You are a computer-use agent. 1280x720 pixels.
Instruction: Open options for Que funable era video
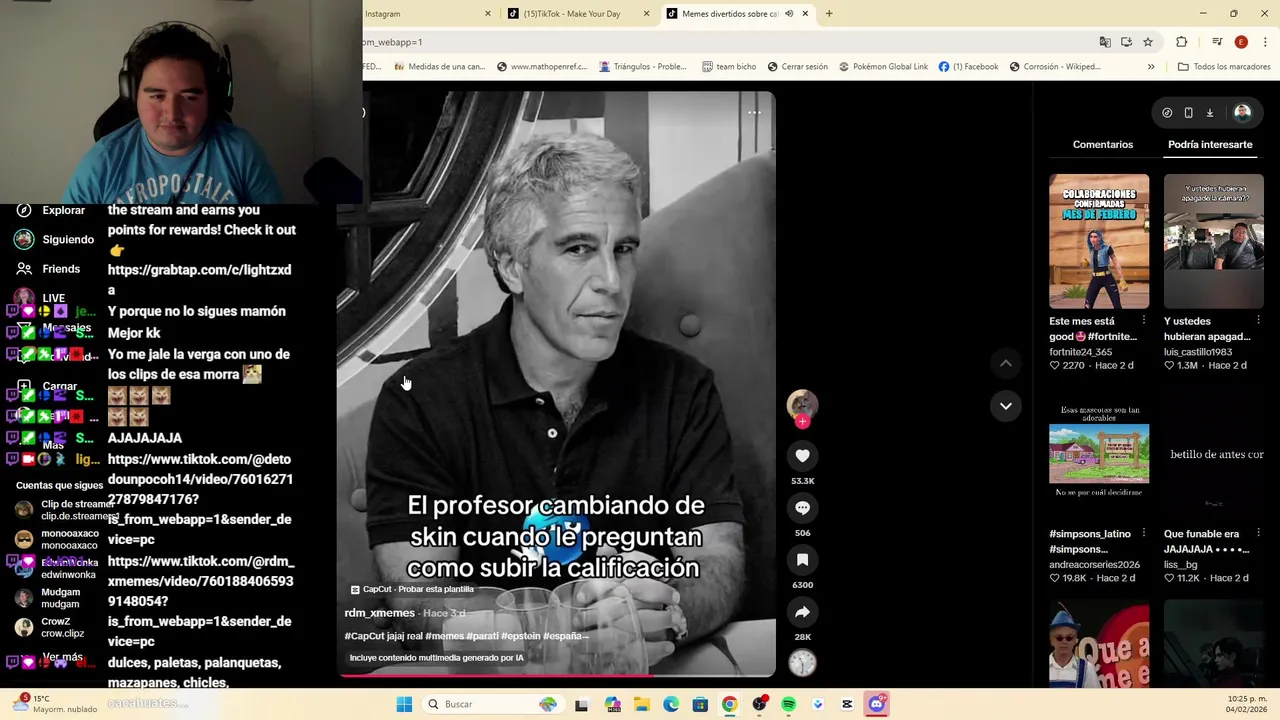(1258, 533)
